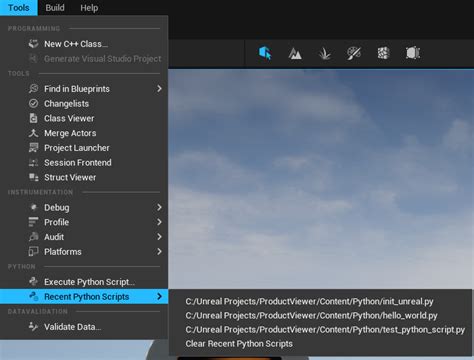Open the Help menu
Viewport: 474px width, 360px height.
pyautogui.click(x=89, y=8)
